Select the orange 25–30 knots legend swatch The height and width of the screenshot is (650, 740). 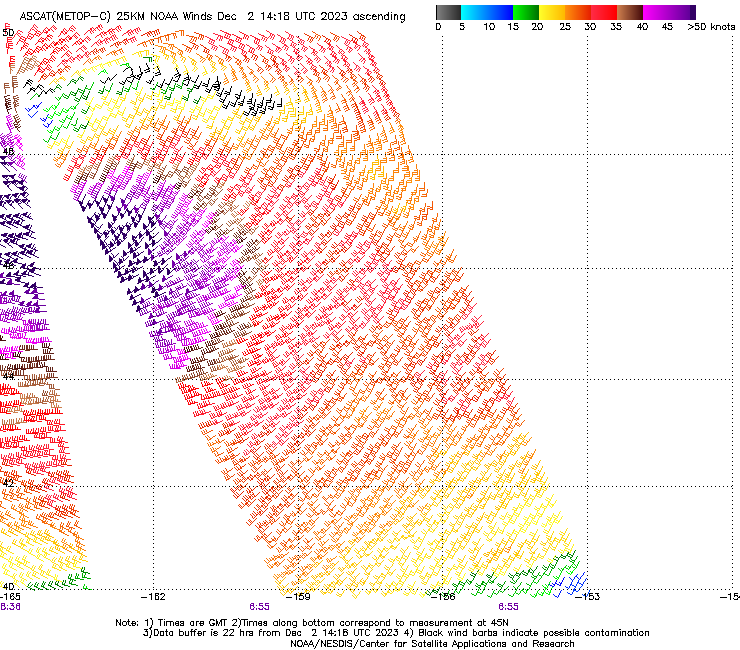click(x=578, y=12)
